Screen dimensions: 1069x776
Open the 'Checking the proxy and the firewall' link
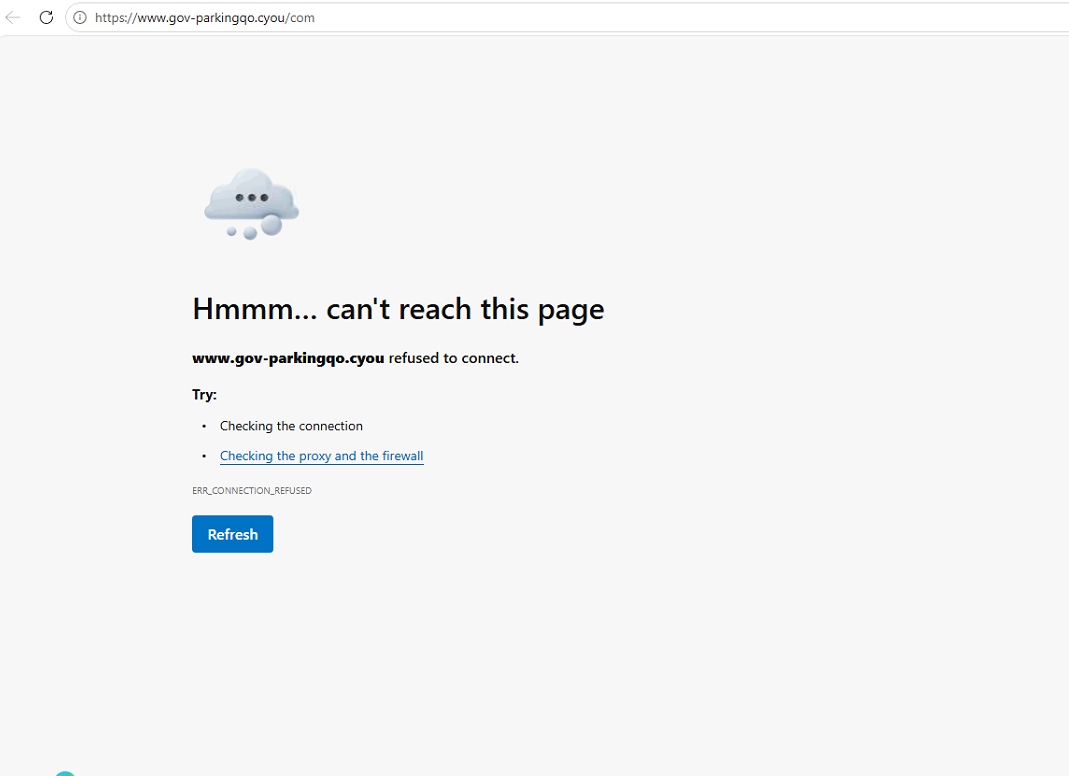pyautogui.click(x=322, y=456)
